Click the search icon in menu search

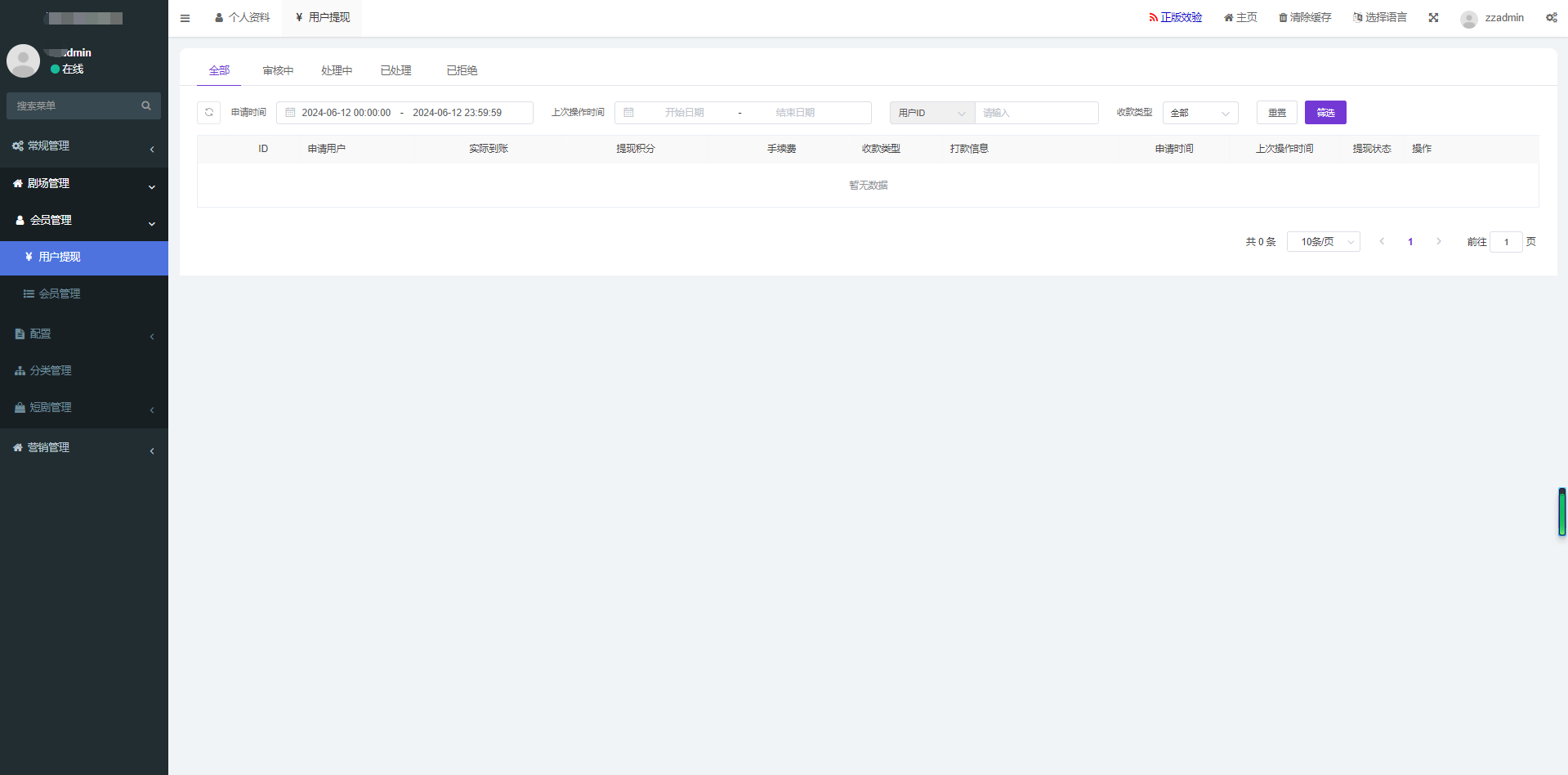(x=146, y=105)
